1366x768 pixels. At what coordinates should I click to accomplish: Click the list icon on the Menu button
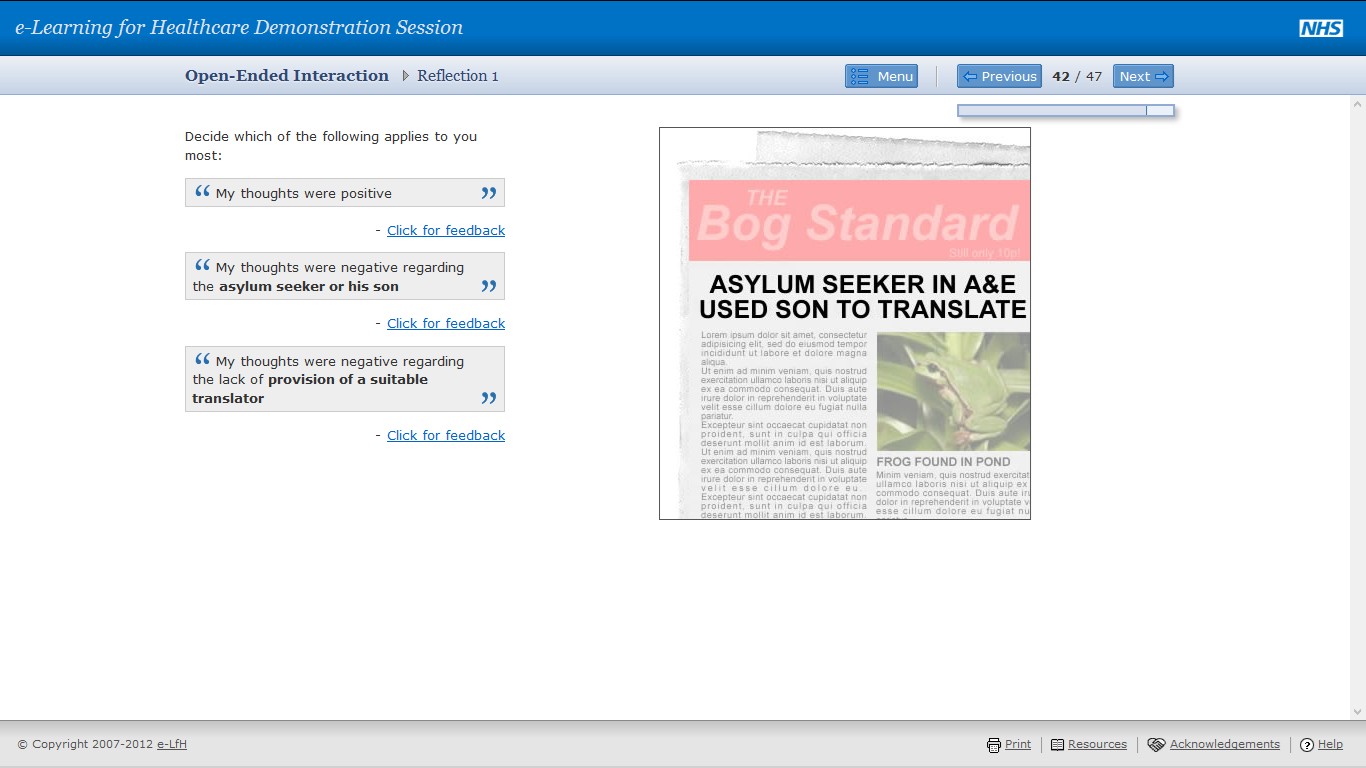(862, 76)
